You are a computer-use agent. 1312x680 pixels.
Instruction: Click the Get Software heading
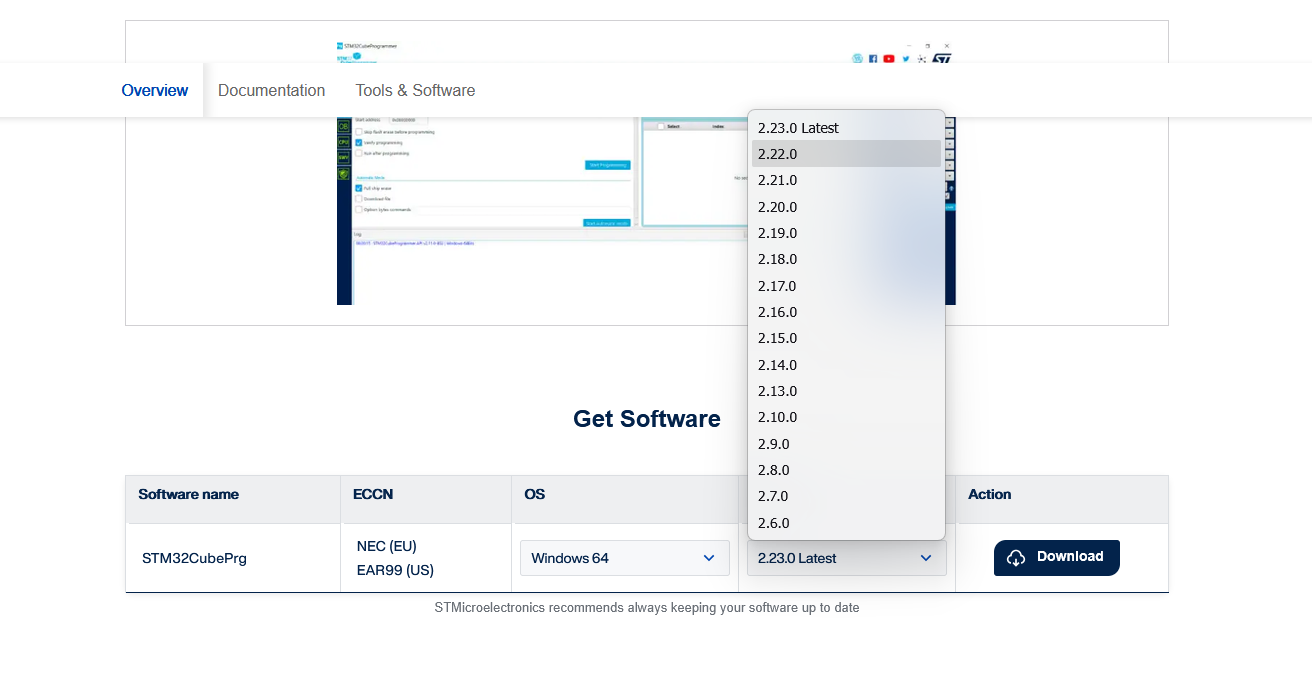coord(647,419)
